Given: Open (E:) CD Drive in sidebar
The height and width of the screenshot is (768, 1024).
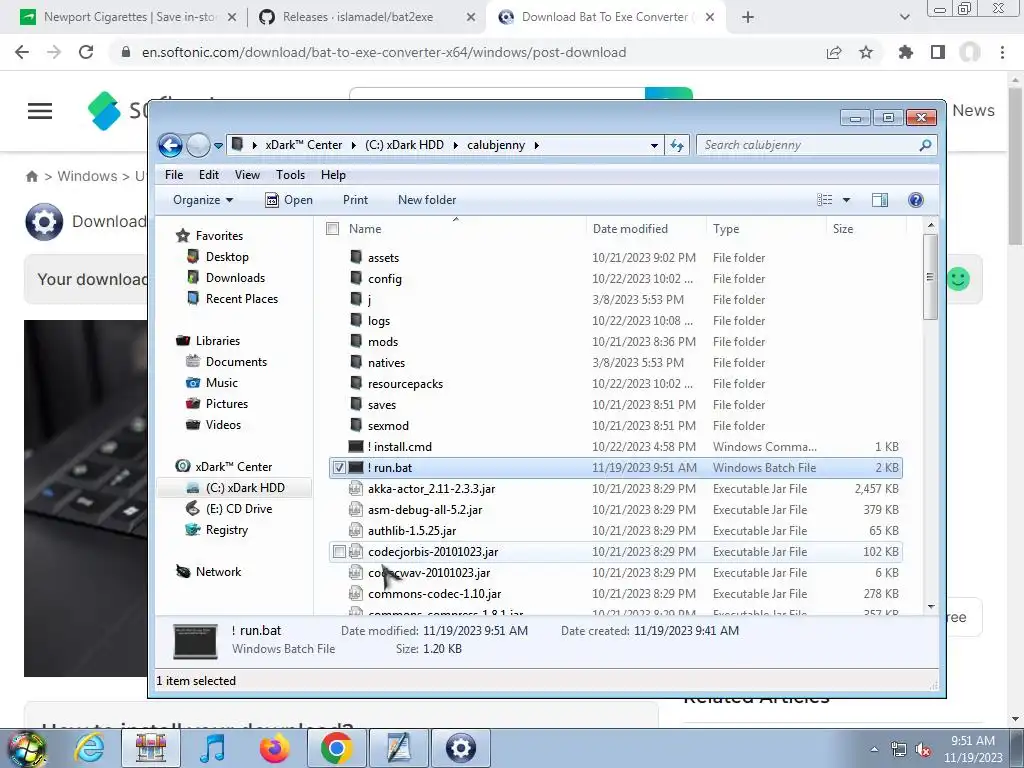Looking at the screenshot, I should point(239,509).
